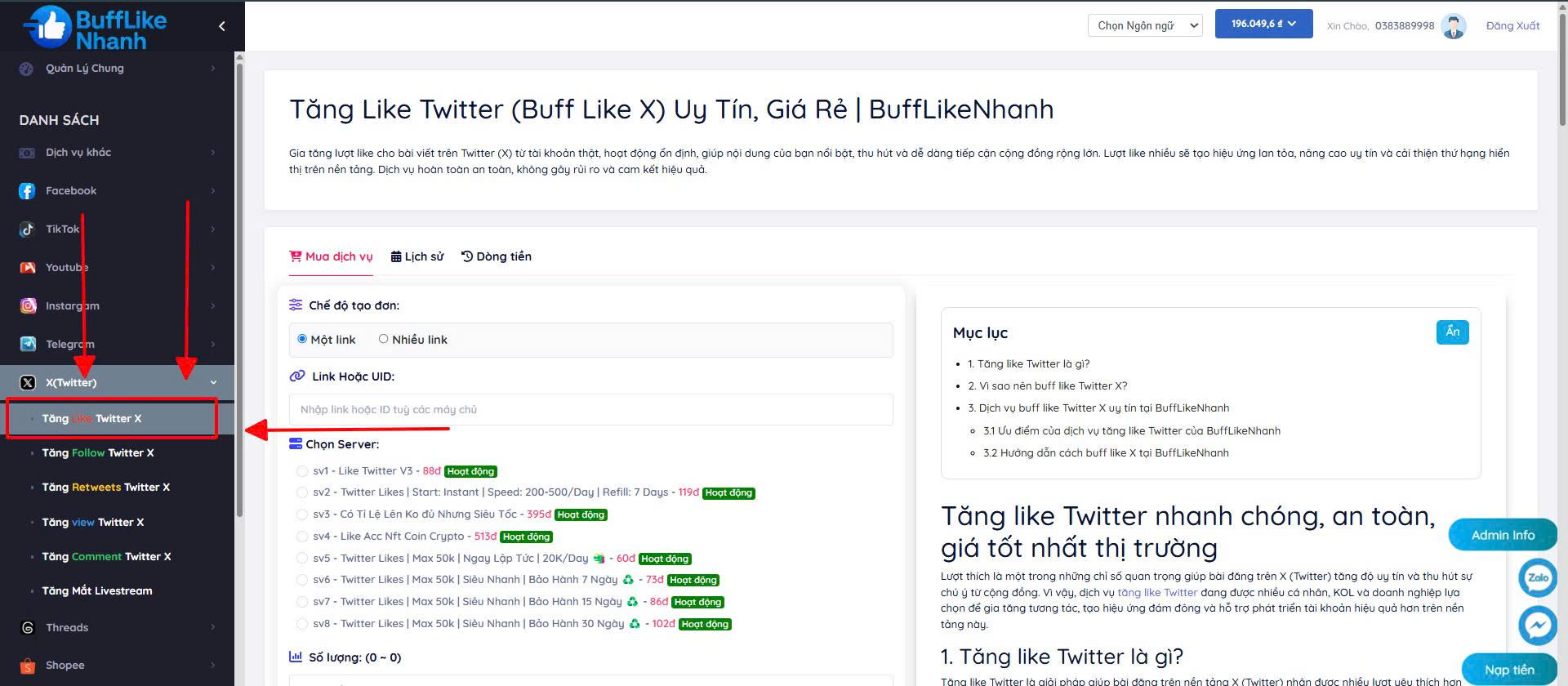Expand Threads menu chevron
1568x686 pixels.
click(213, 628)
